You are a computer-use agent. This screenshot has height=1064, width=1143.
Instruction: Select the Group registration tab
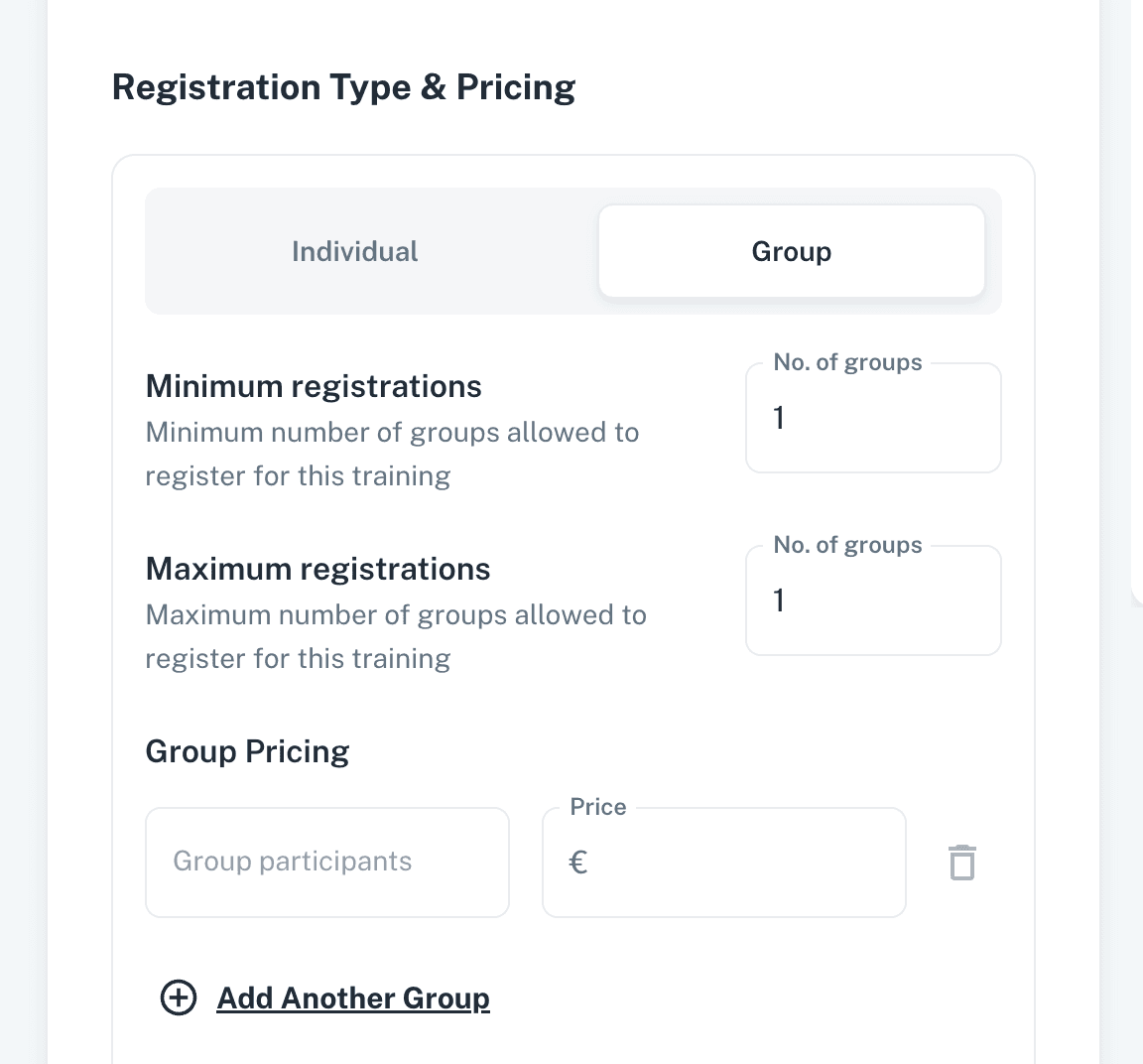point(791,251)
